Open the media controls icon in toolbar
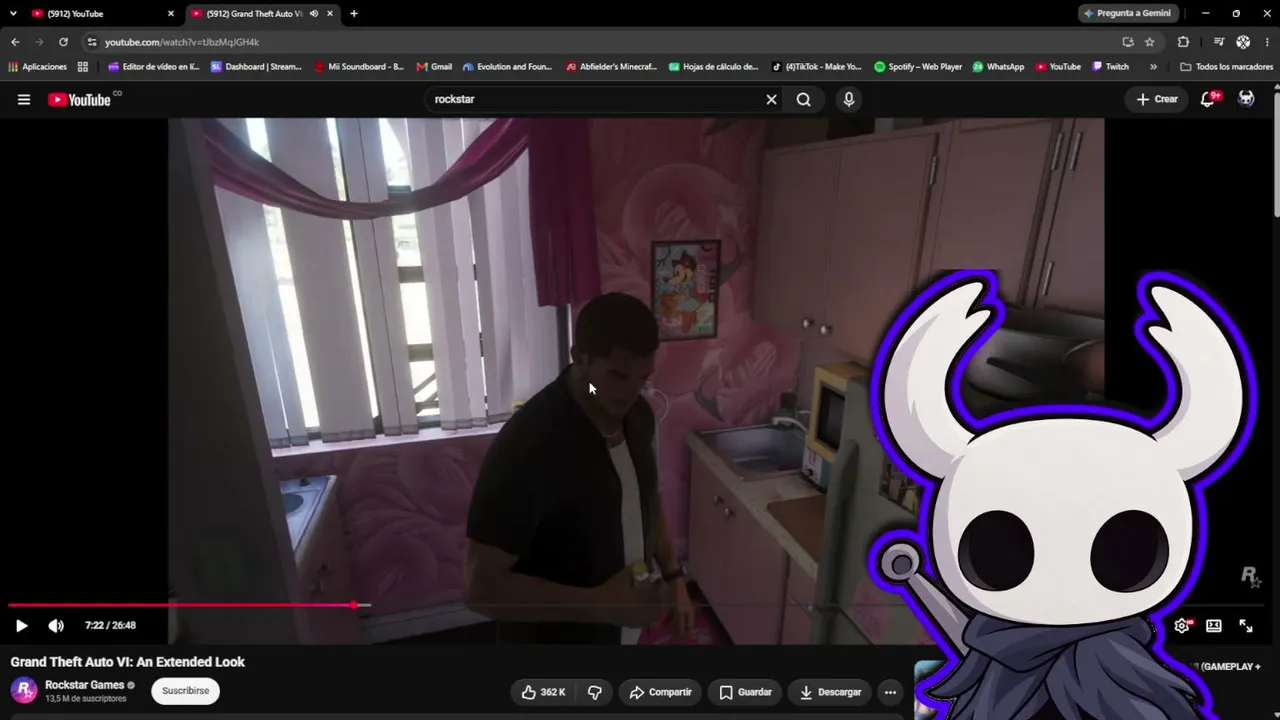Image resolution: width=1280 pixels, height=720 pixels. pos(1218,42)
